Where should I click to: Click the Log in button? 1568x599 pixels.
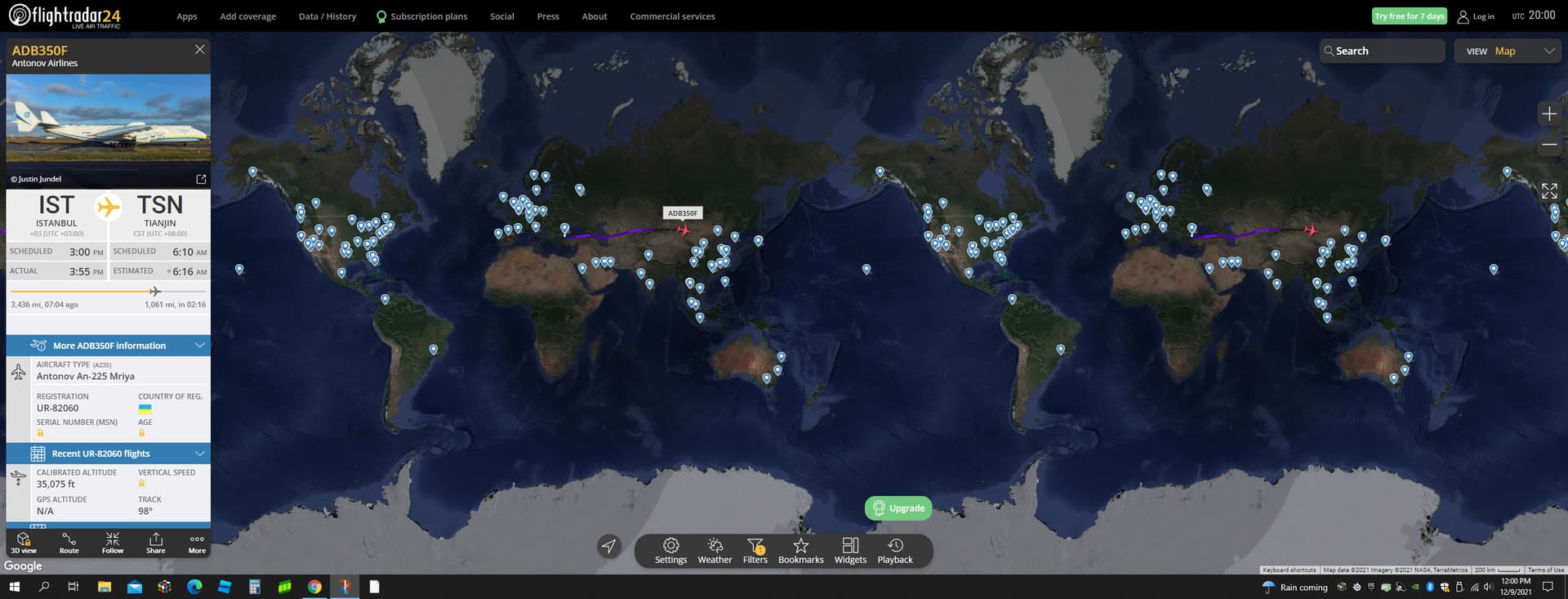click(x=1477, y=16)
